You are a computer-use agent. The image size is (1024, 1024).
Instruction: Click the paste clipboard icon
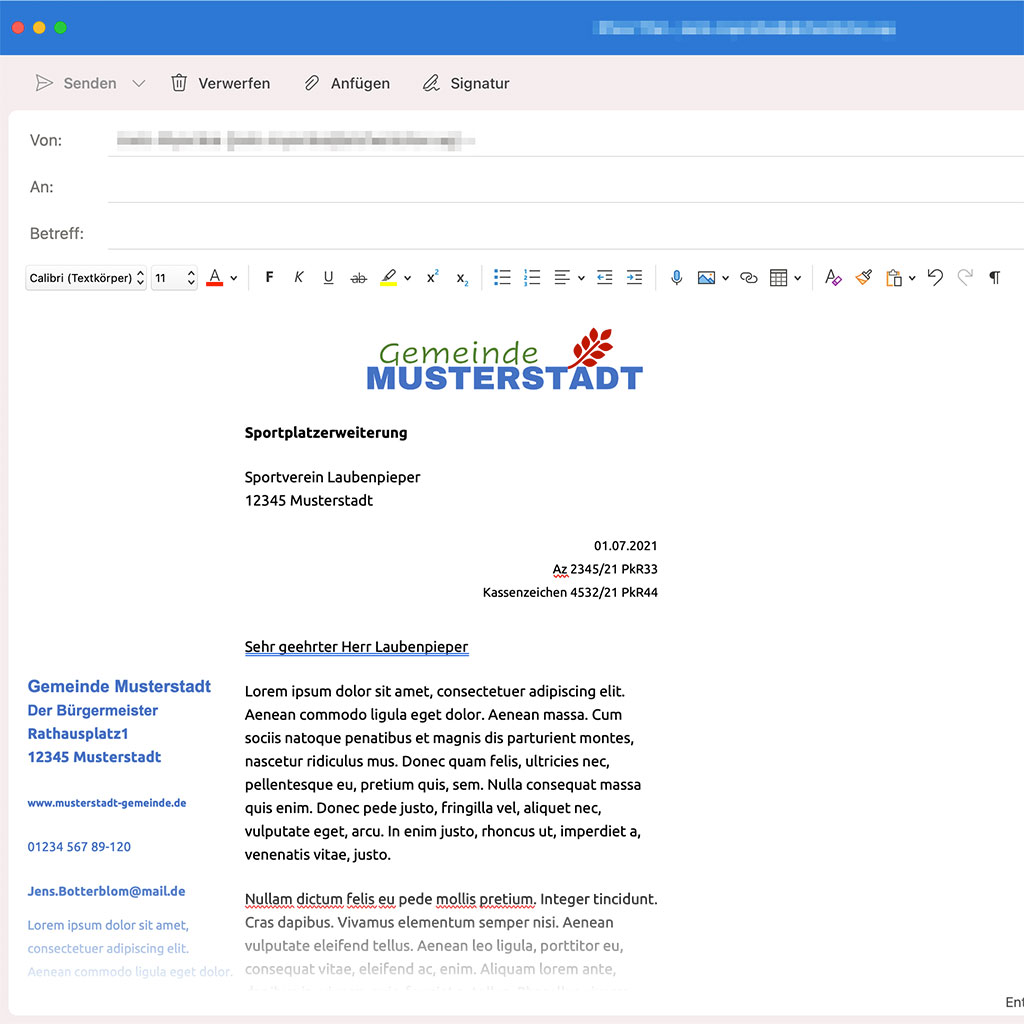pos(893,278)
